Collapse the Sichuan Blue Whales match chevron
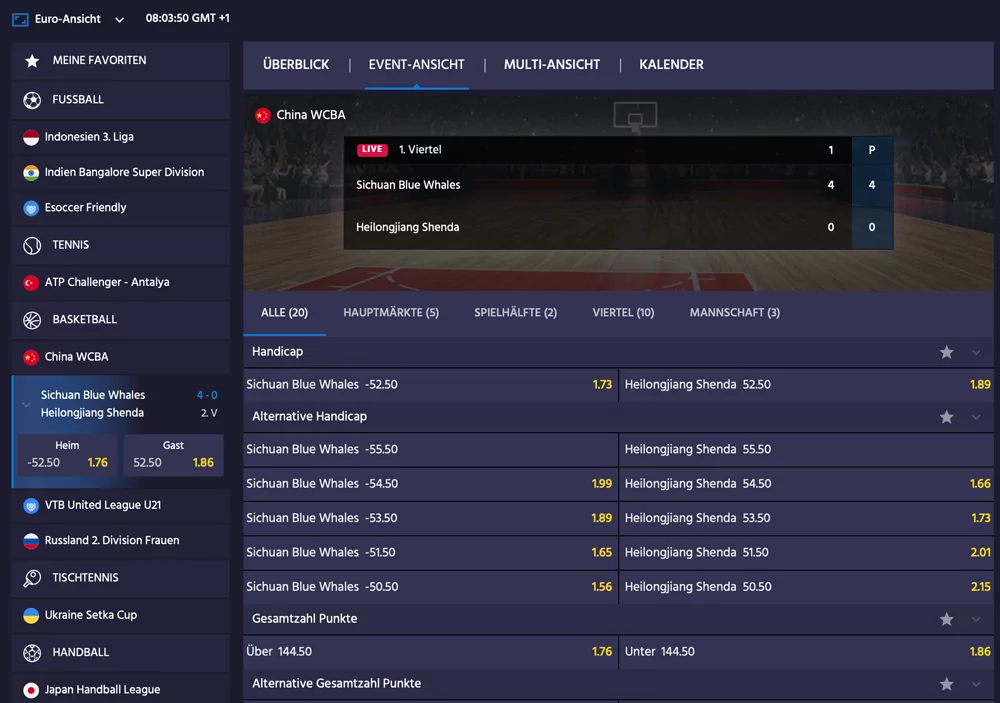The width and height of the screenshot is (1000, 703). click(26, 404)
